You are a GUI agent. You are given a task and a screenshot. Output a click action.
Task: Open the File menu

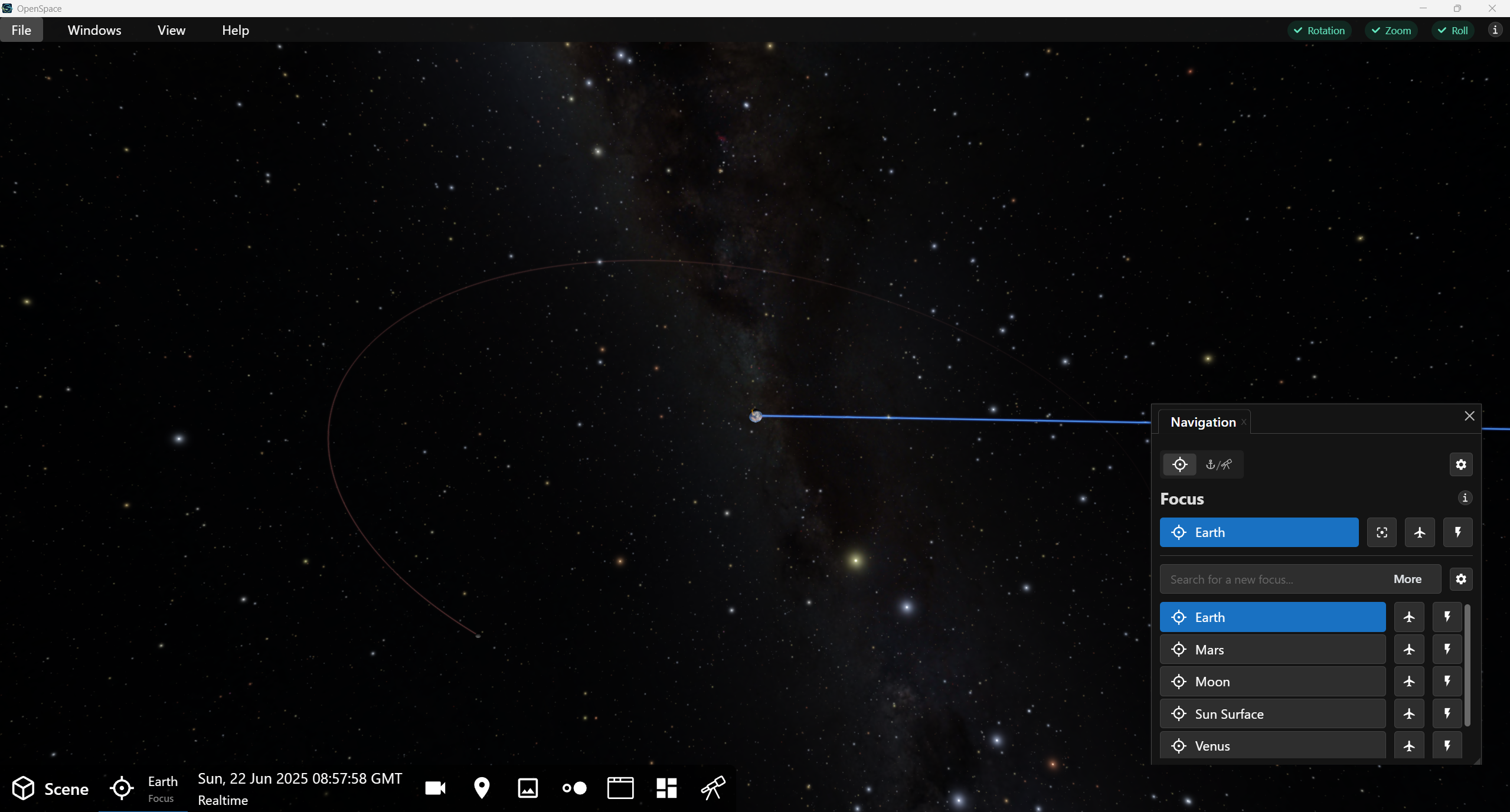point(21,30)
